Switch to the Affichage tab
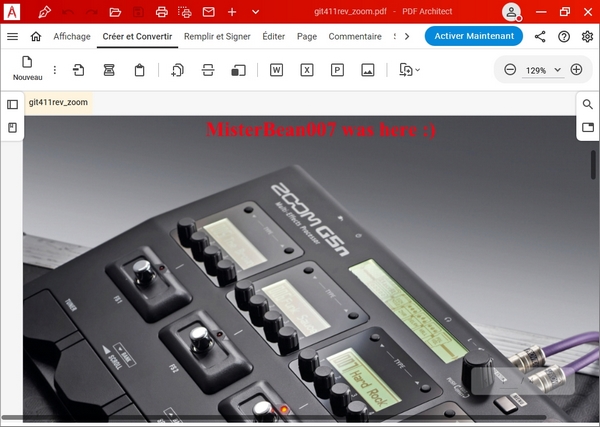Viewport: 600px width, 427px height. click(72, 36)
